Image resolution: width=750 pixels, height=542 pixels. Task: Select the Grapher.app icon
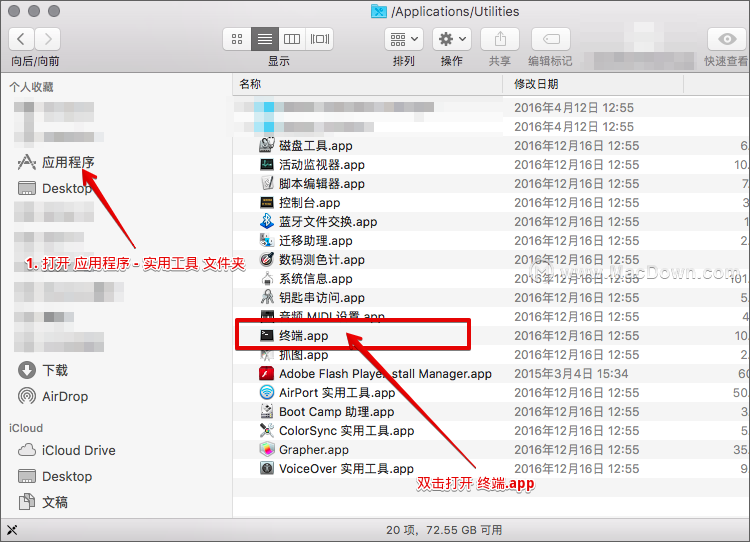coord(267,449)
